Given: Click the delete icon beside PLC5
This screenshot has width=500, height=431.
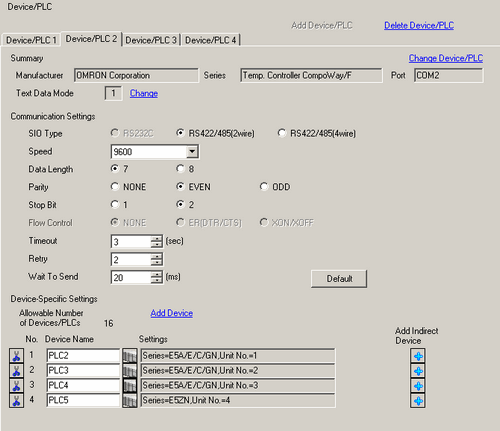Looking at the screenshot, I should [16, 400].
